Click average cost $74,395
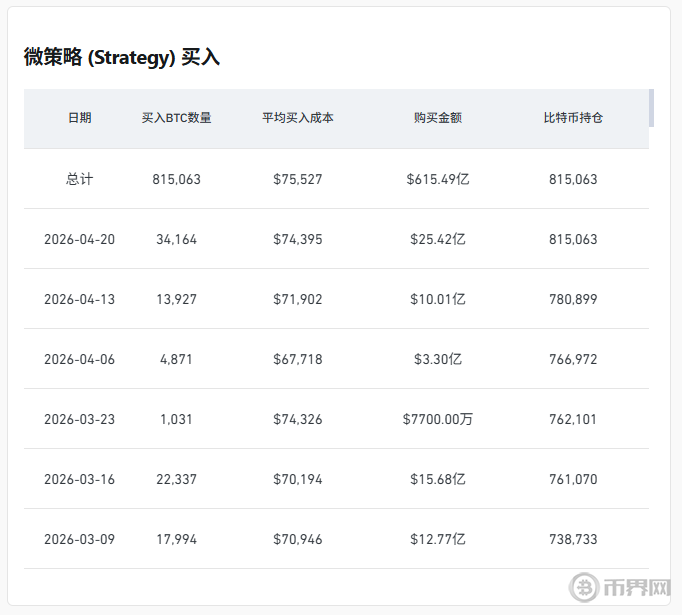The image size is (682, 615). coord(298,239)
